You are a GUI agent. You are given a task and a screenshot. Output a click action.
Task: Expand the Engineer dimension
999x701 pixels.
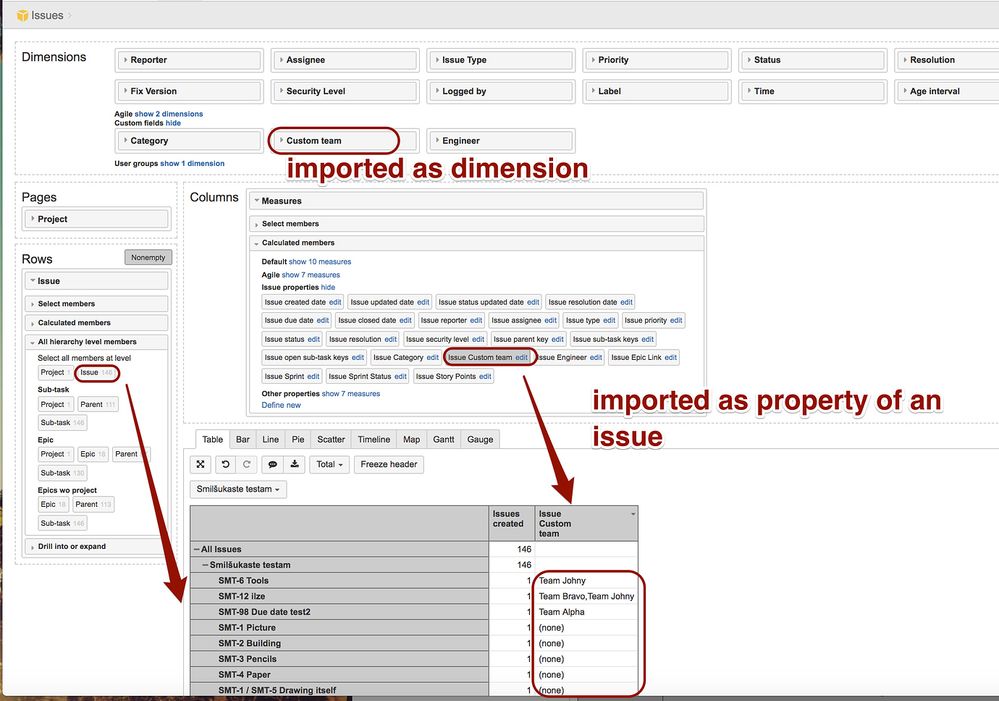pyautogui.click(x=501, y=141)
